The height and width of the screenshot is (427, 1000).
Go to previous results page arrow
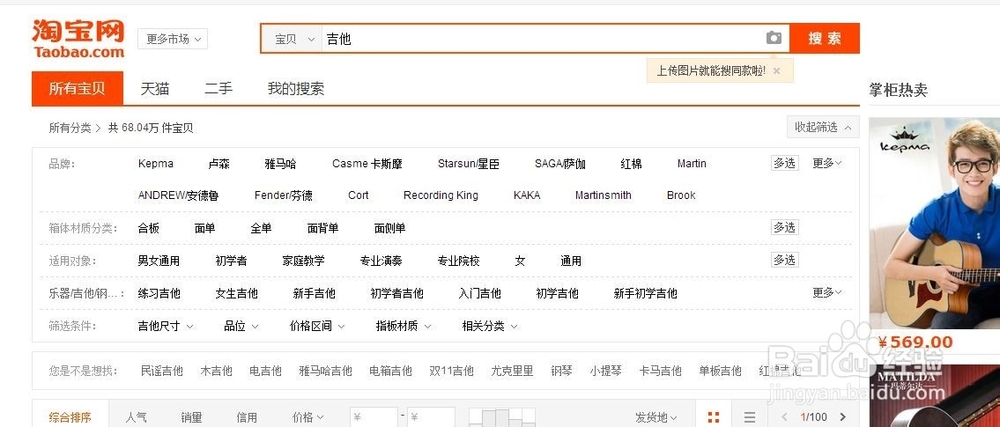(x=785, y=417)
